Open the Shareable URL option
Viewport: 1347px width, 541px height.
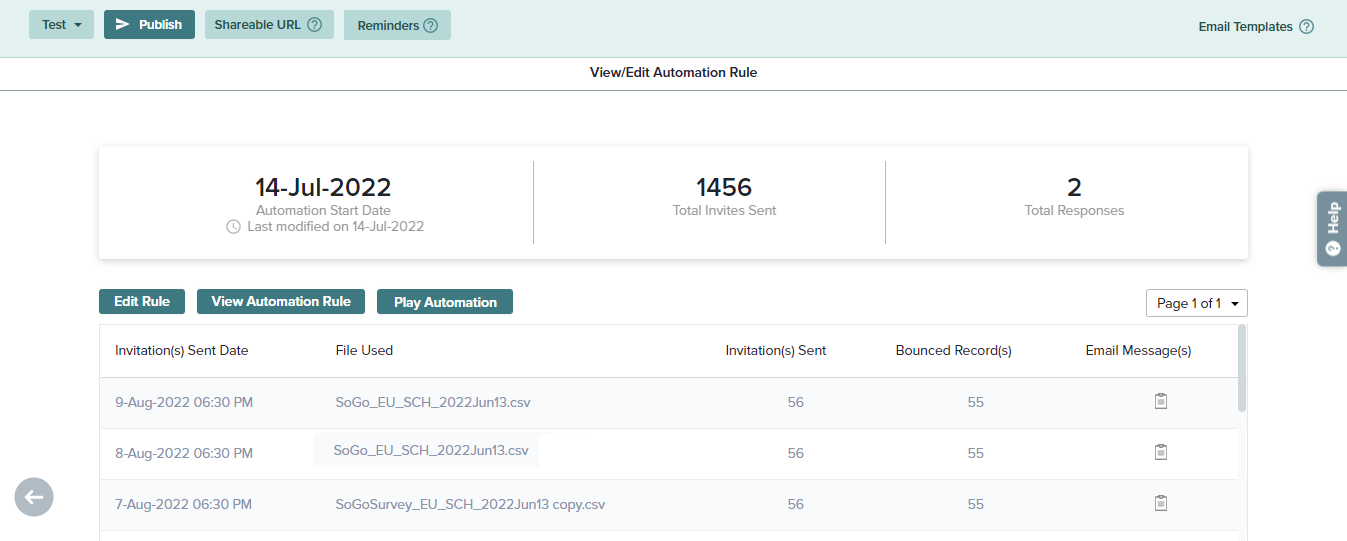[257, 25]
